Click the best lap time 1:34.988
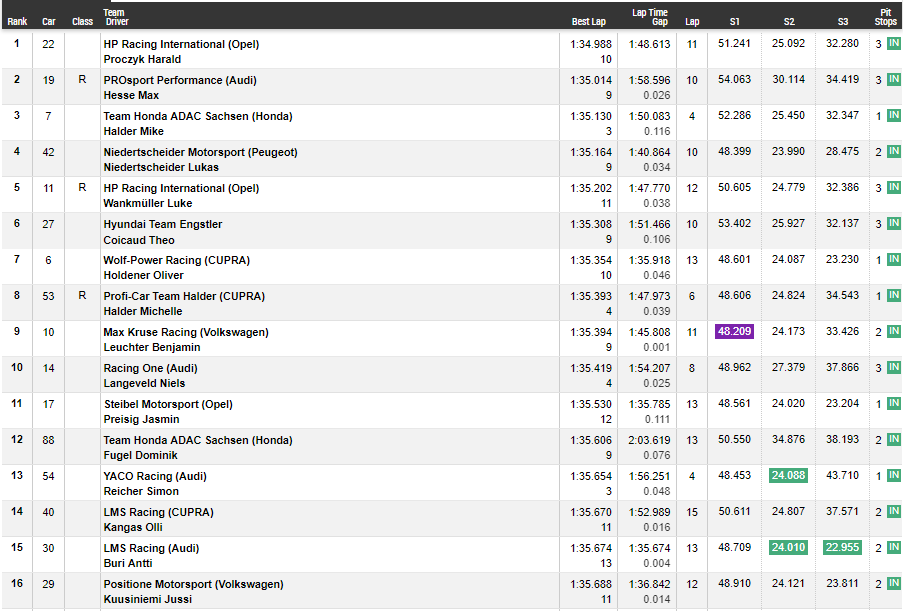903x611 pixels. 591,44
